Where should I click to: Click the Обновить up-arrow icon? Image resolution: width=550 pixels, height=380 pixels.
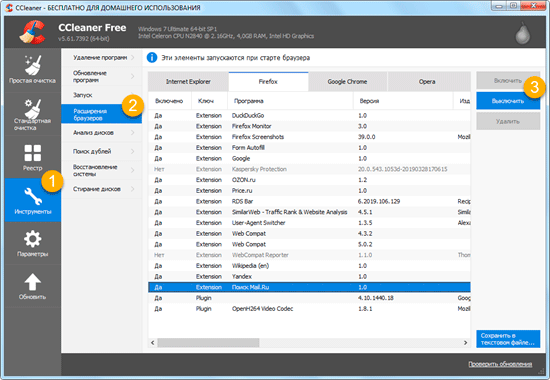[x=33, y=282]
